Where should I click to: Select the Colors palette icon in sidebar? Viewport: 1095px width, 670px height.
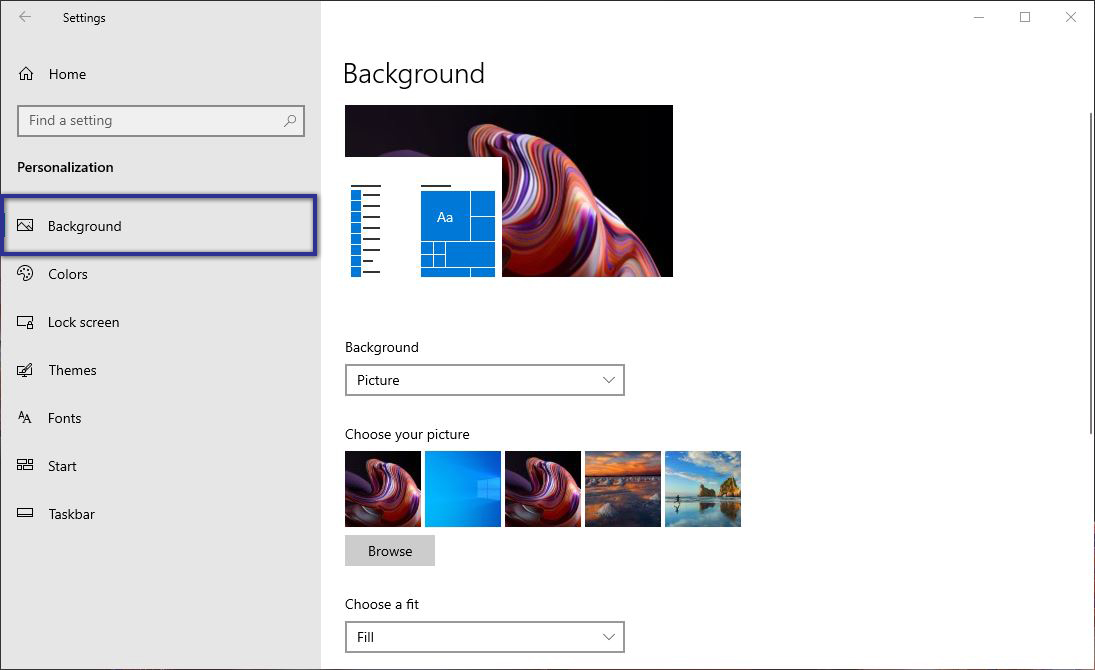point(24,274)
